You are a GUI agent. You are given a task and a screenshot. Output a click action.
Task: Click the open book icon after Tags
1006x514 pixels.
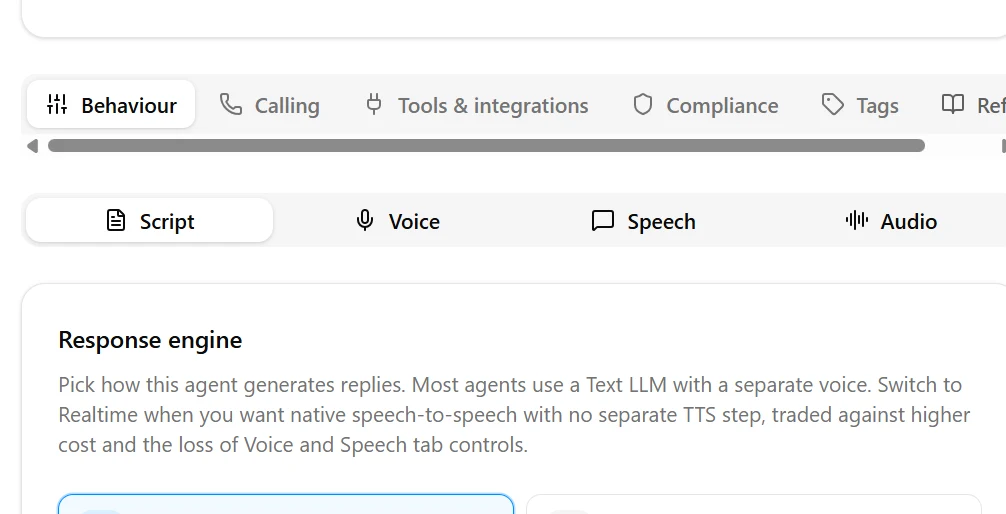(953, 105)
